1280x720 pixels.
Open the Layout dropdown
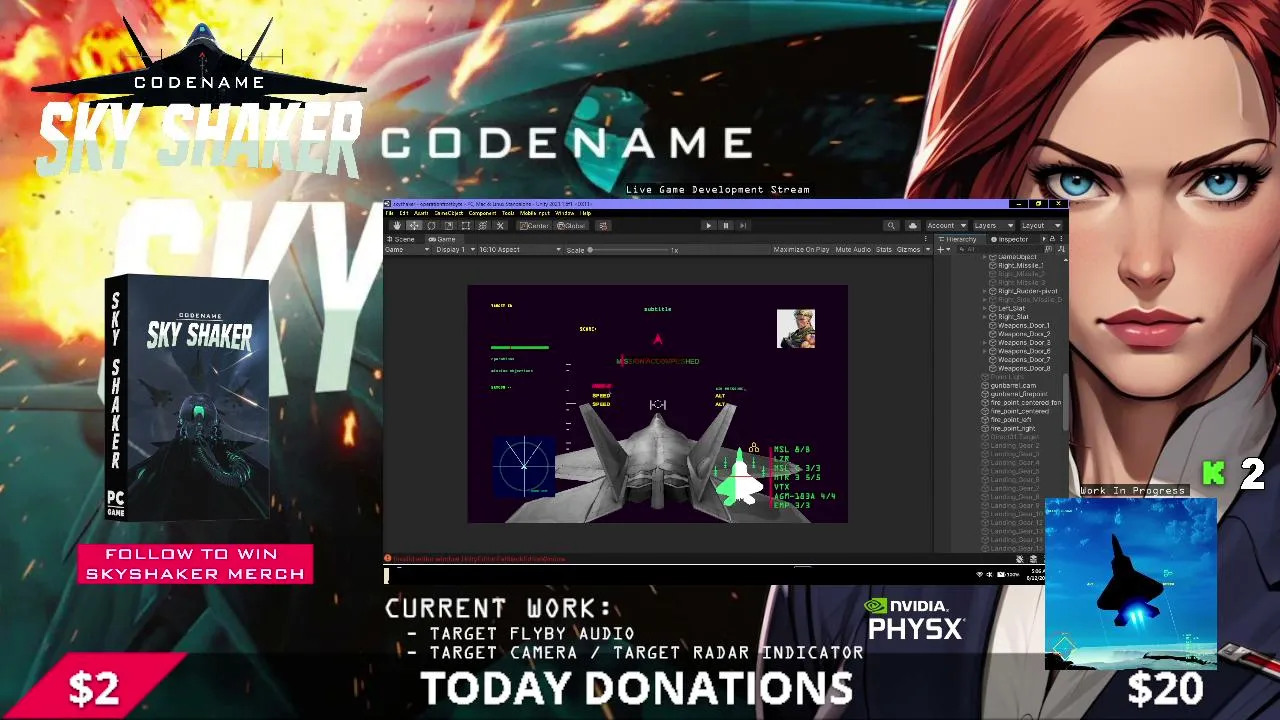pyautogui.click(x=1040, y=225)
